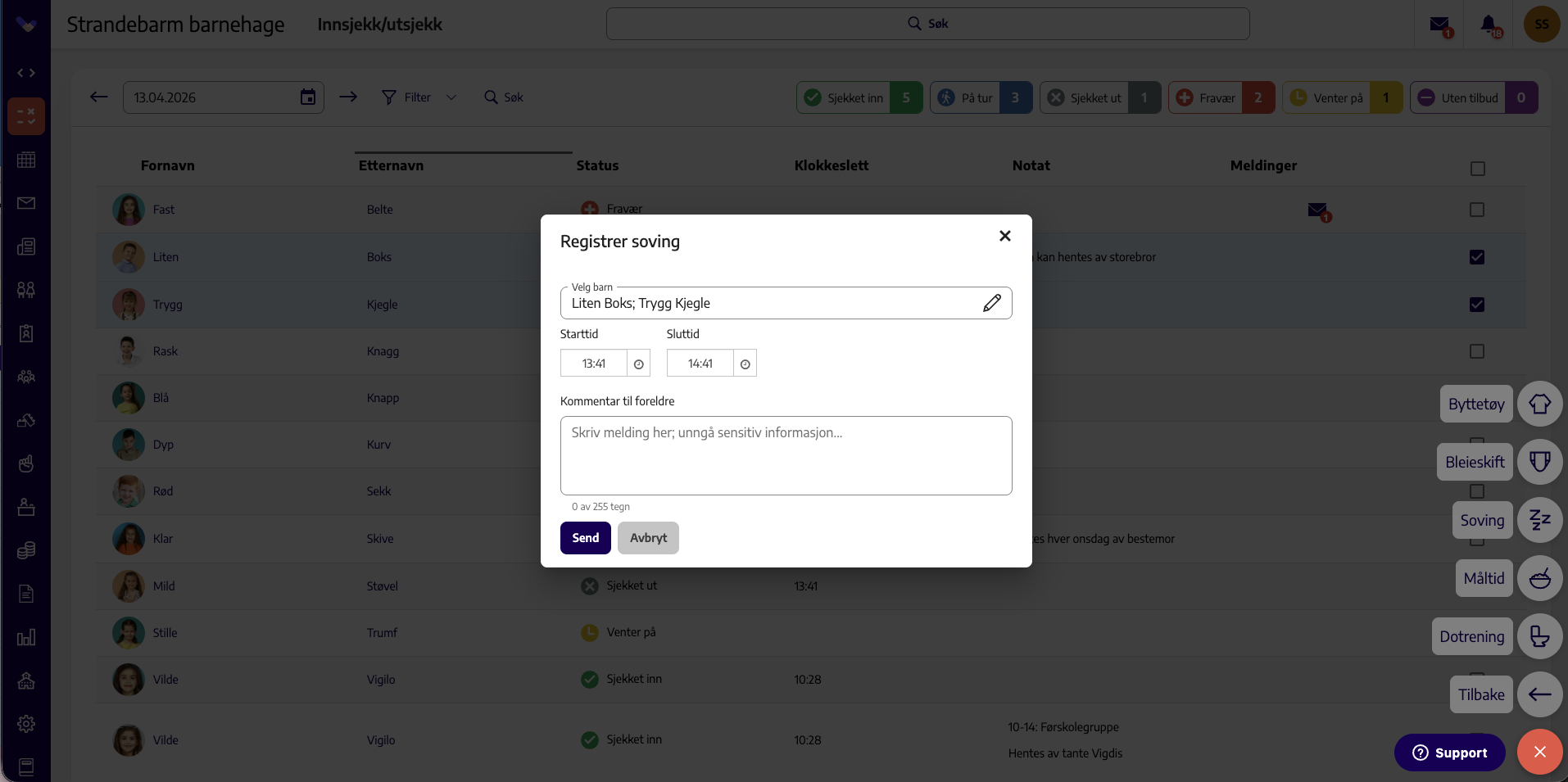The image size is (1568, 782).
Task: Click Vigilo logo in sidebar
Action: point(26,25)
